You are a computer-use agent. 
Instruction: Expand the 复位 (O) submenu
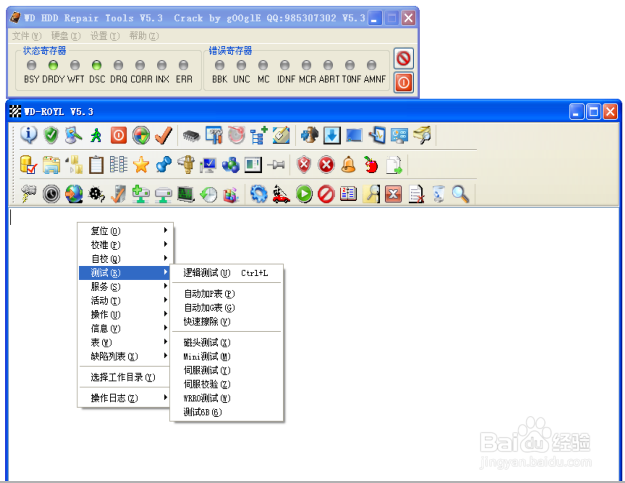pos(124,231)
